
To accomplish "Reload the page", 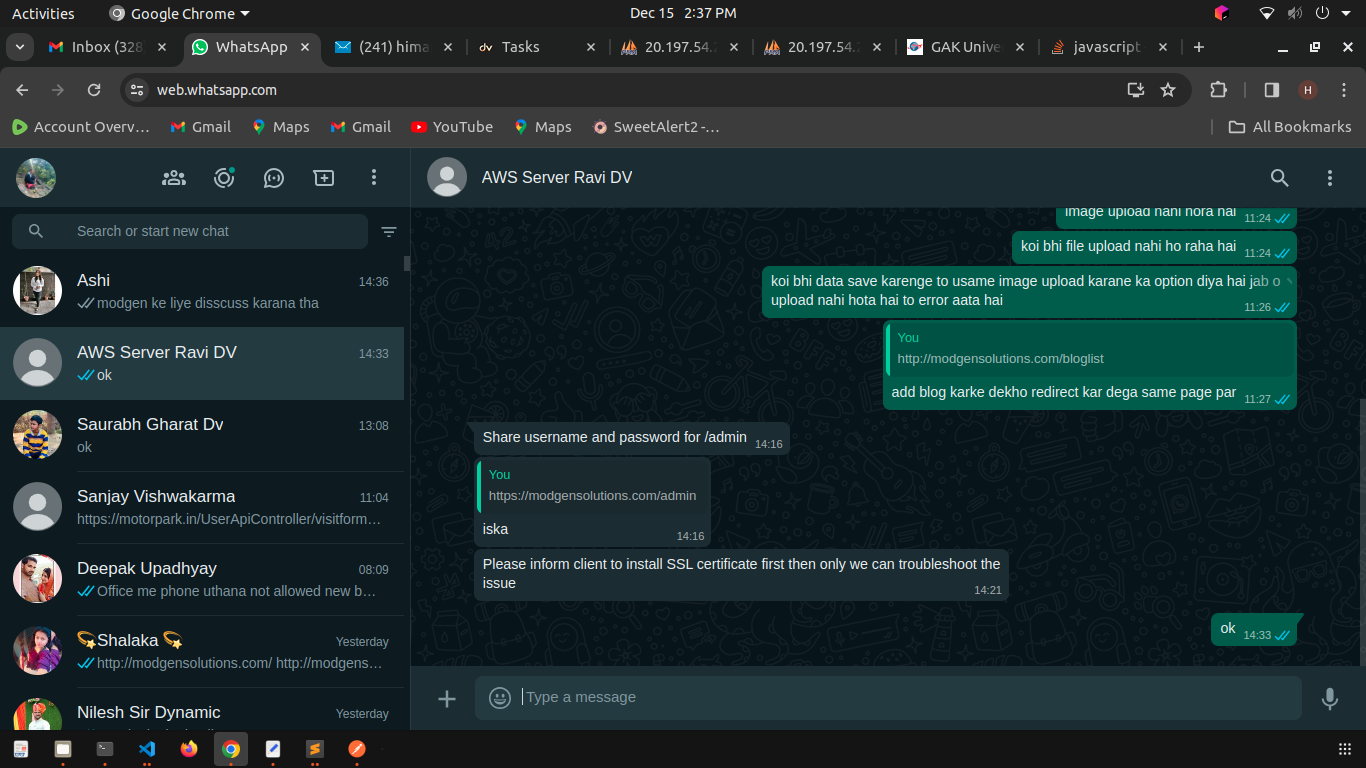I will [x=94, y=90].
